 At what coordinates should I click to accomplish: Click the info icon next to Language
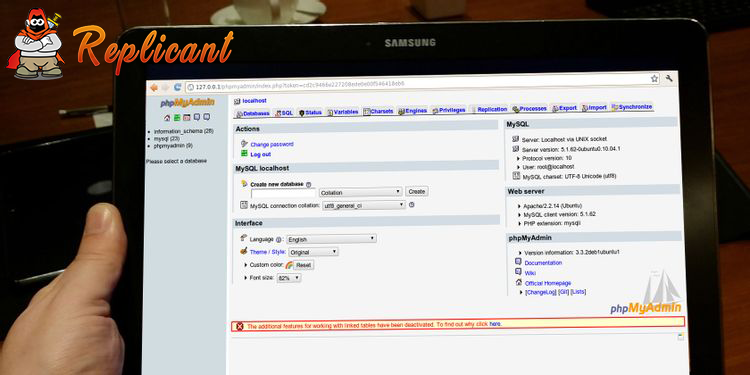point(278,239)
